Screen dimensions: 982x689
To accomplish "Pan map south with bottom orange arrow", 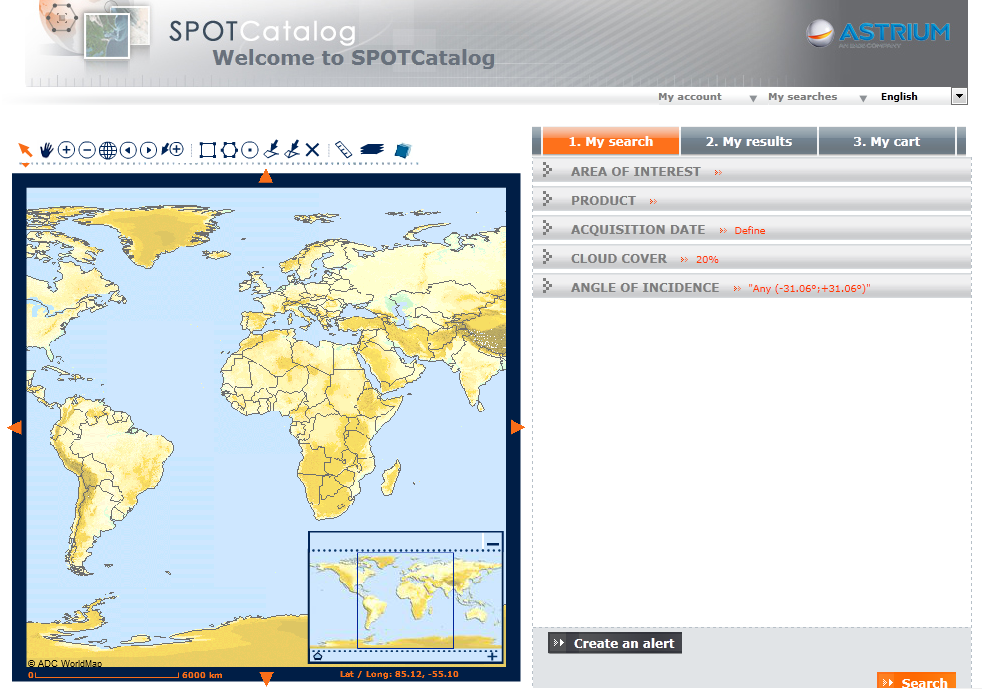I will (x=266, y=678).
